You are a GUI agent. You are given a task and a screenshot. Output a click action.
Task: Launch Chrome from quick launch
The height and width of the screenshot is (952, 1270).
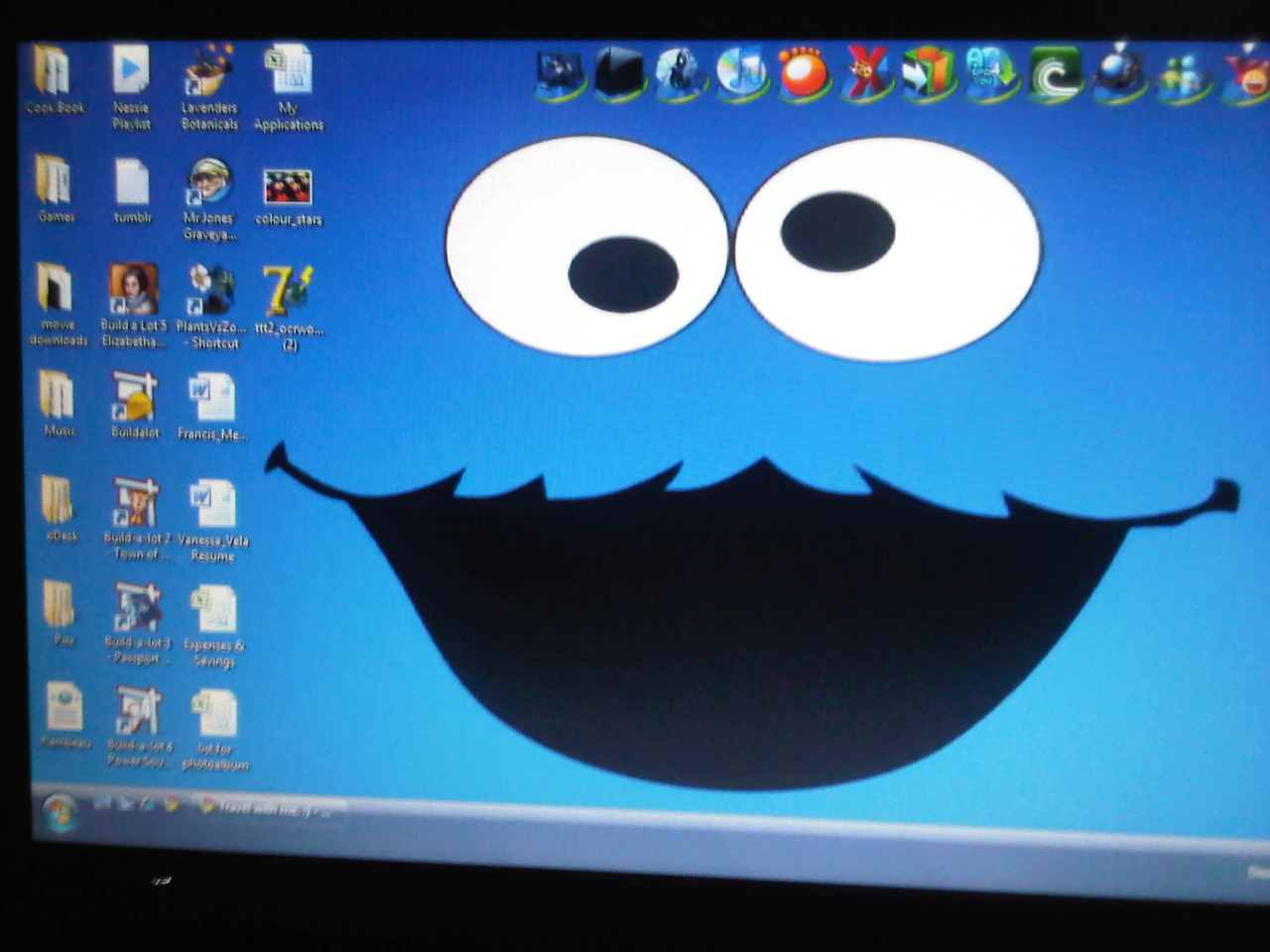click(x=171, y=805)
